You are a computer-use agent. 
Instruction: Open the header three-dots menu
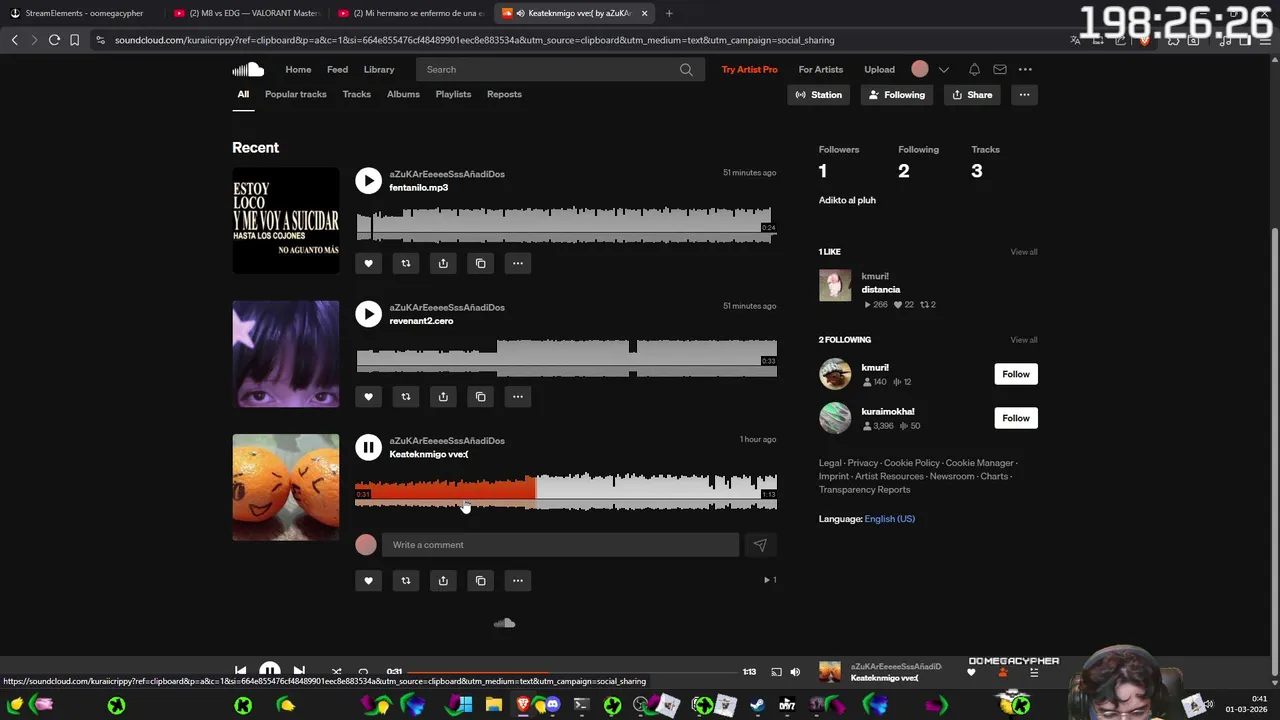coord(1025,69)
